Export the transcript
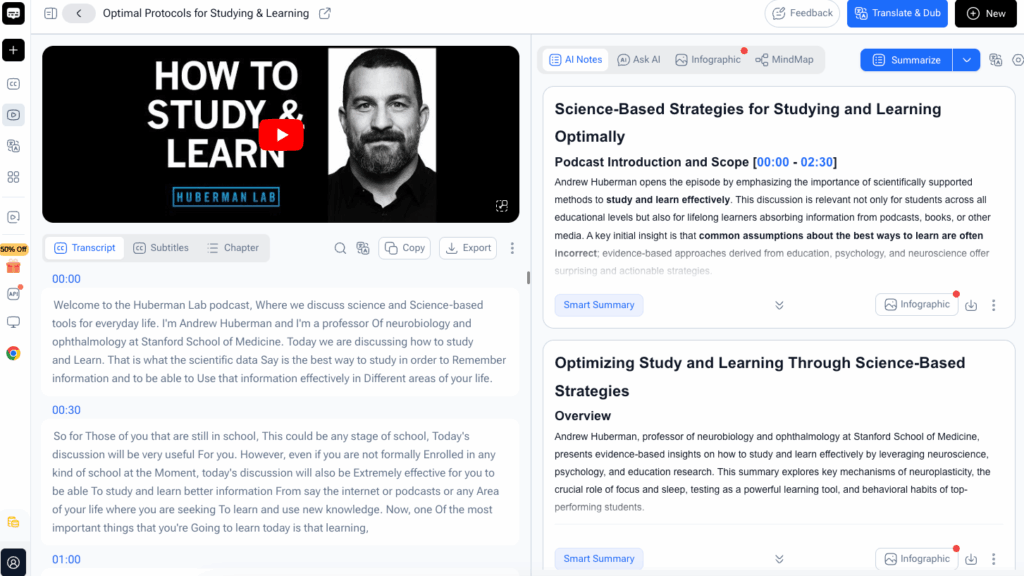The width and height of the screenshot is (1024, 576). (x=468, y=248)
